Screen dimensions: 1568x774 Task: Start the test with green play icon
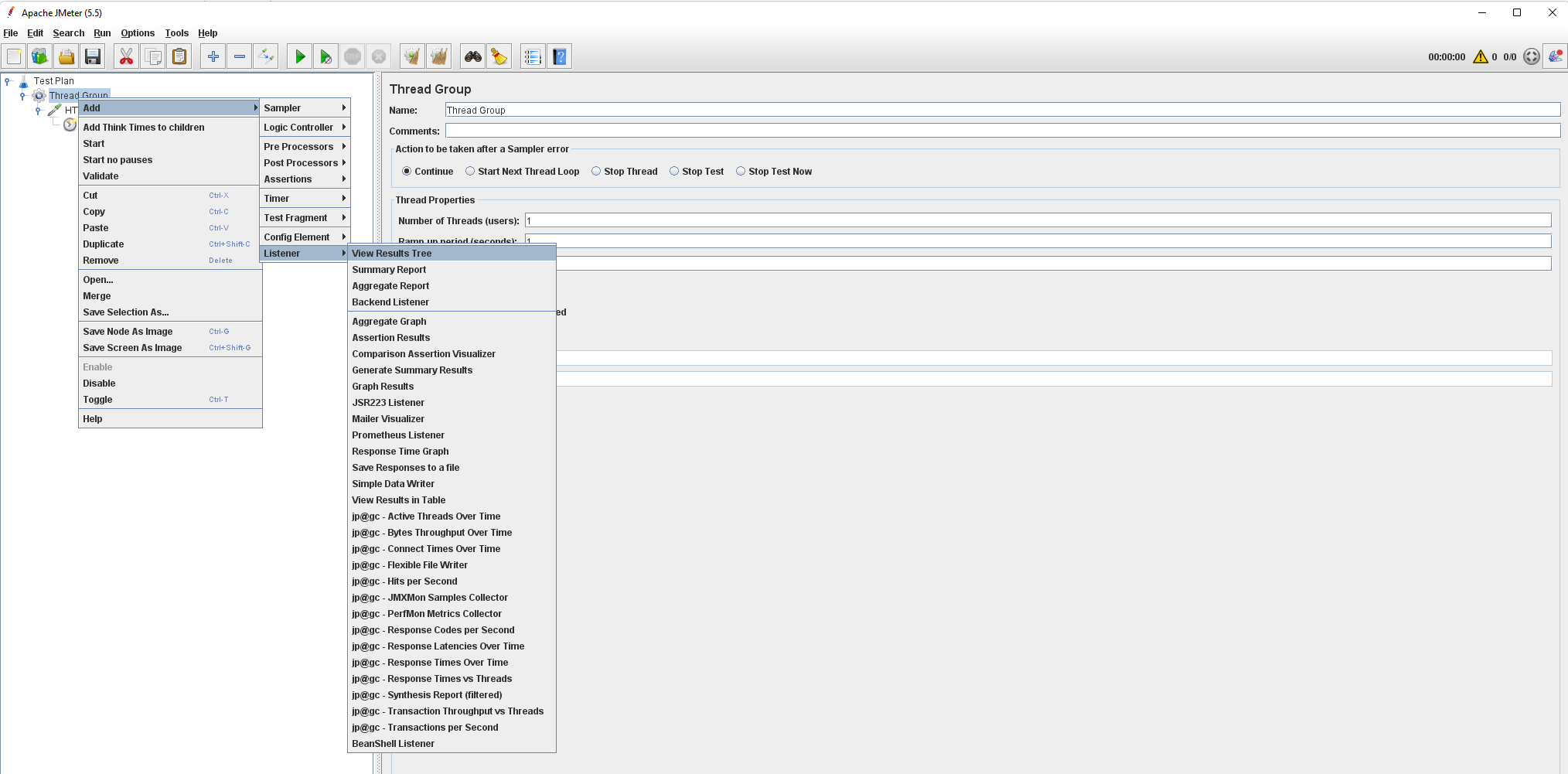299,56
